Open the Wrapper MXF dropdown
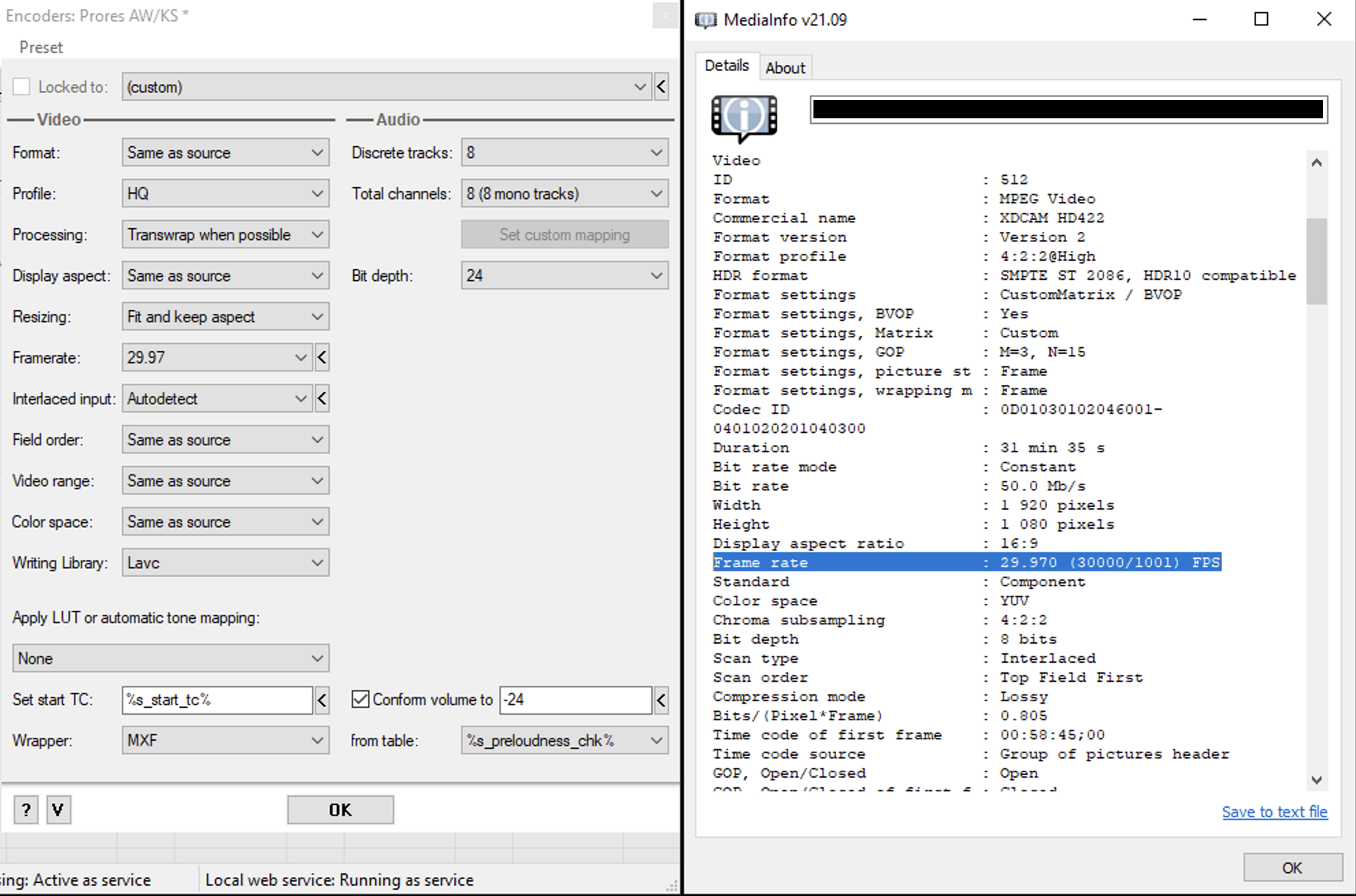The height and width of the screenshot is (896, 1356). click(x=226, y=741)
